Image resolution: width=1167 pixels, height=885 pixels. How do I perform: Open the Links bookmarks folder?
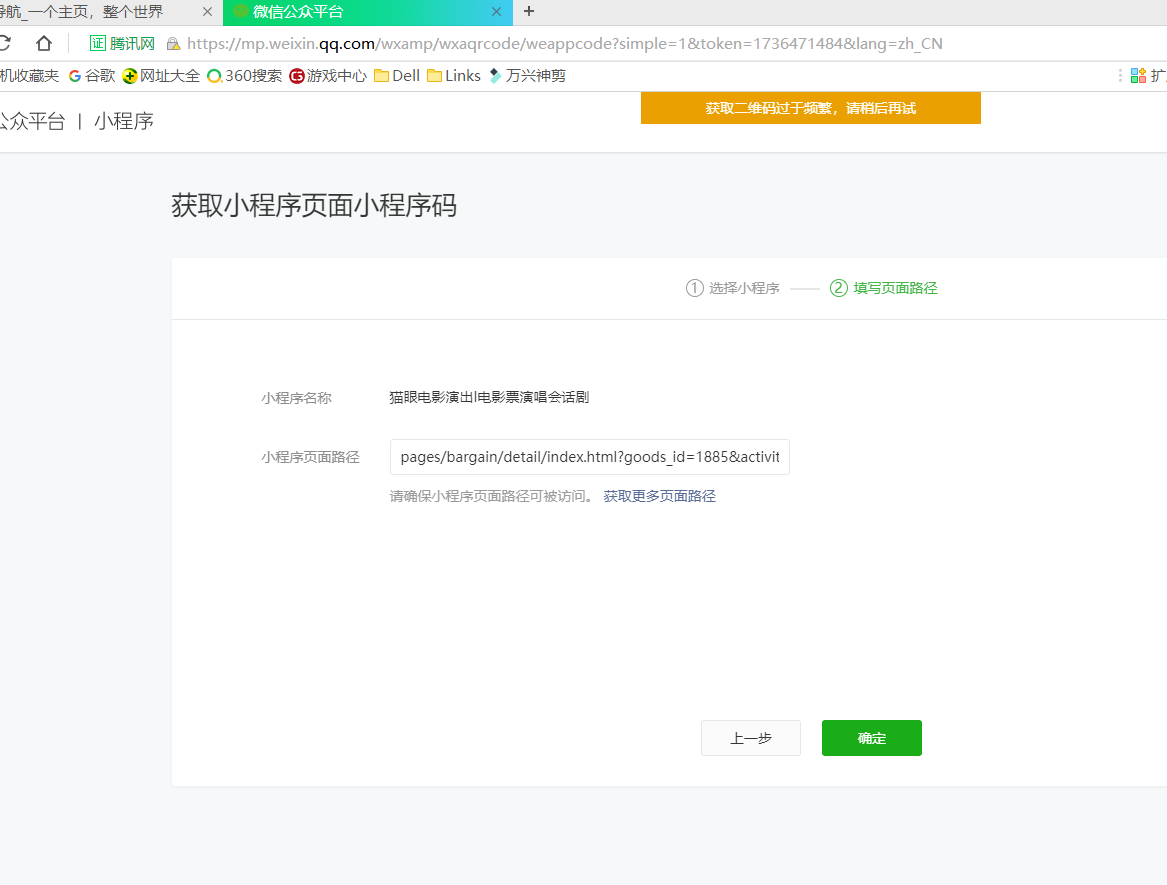click(454, 76)
